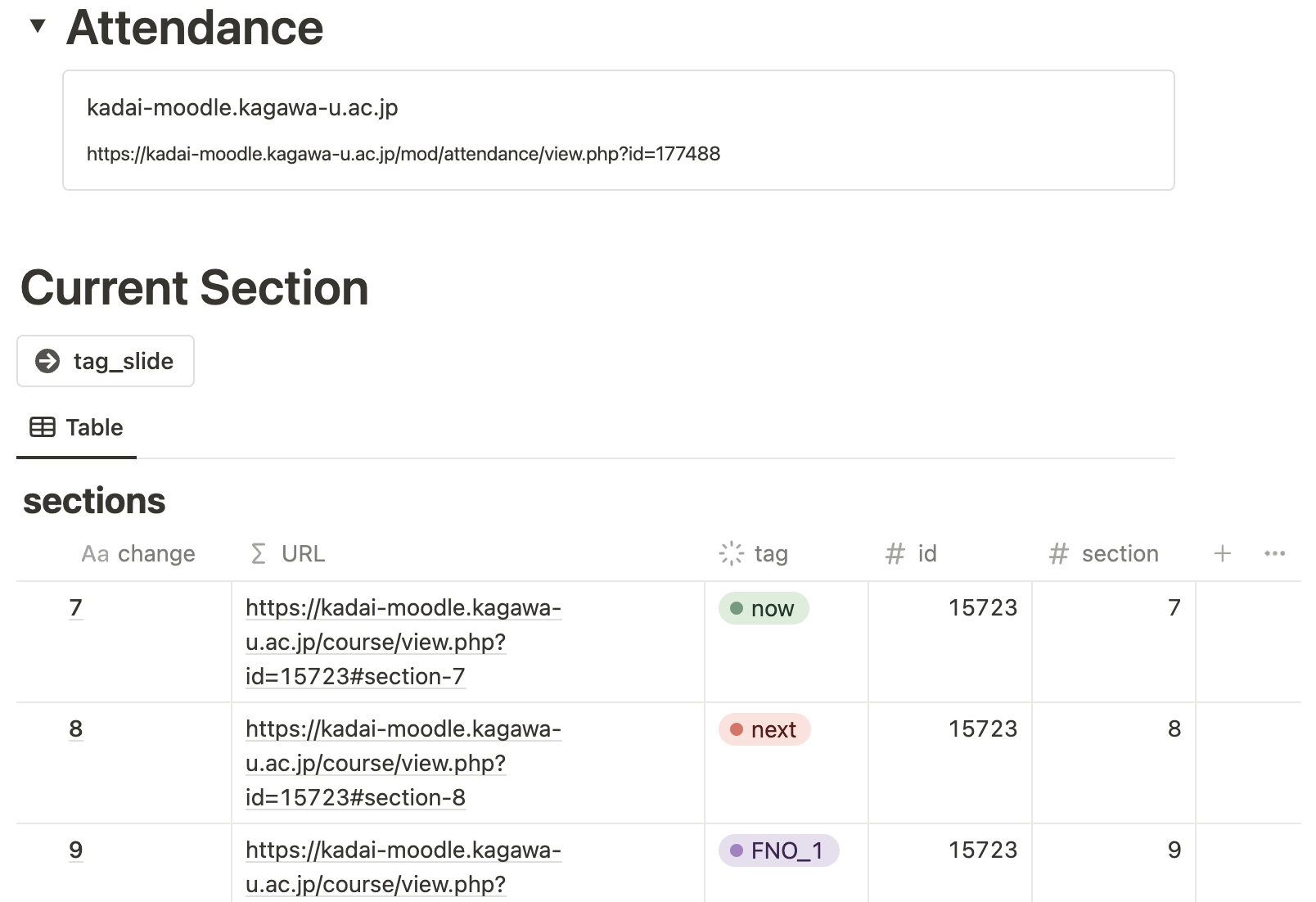Open the table more options ellipsis
The image size is (1316, 902).
tap(1274, 554)
